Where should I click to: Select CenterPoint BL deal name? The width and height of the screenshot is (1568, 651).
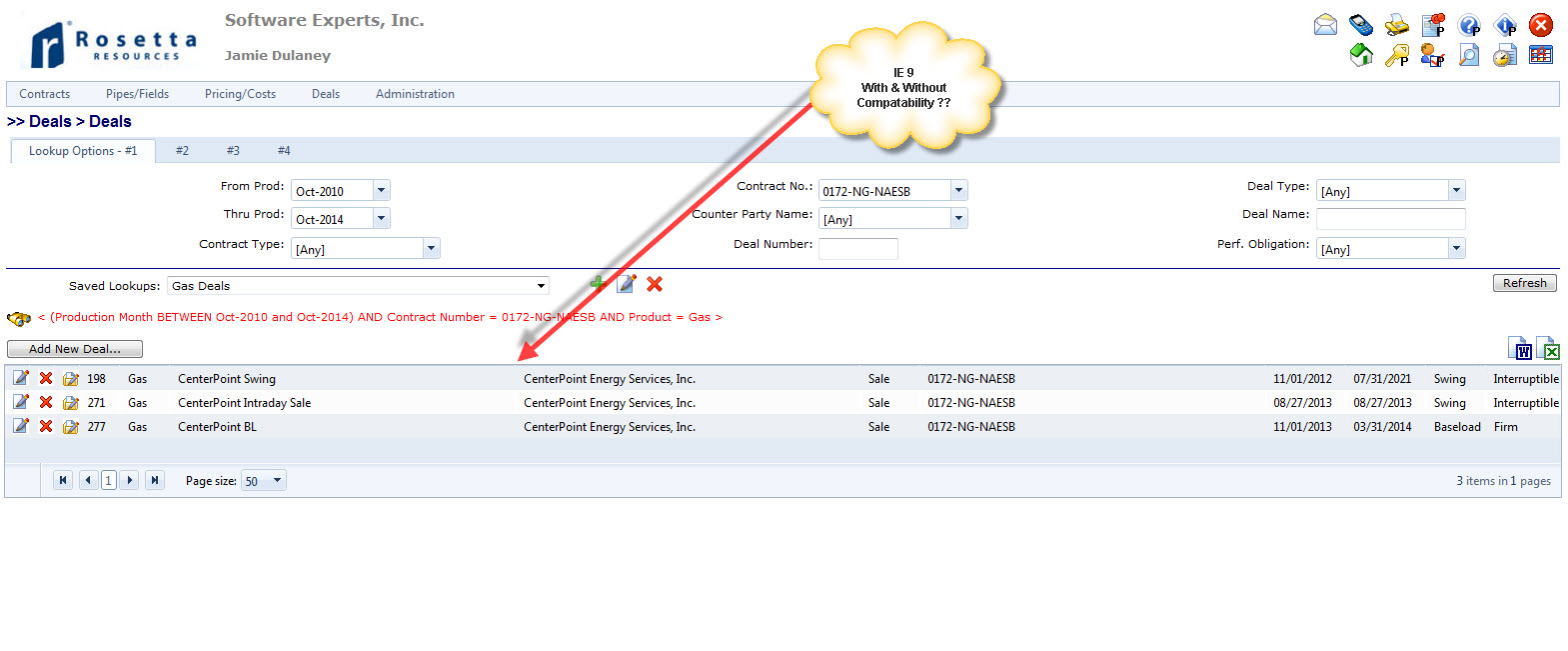tap(217, 427)
